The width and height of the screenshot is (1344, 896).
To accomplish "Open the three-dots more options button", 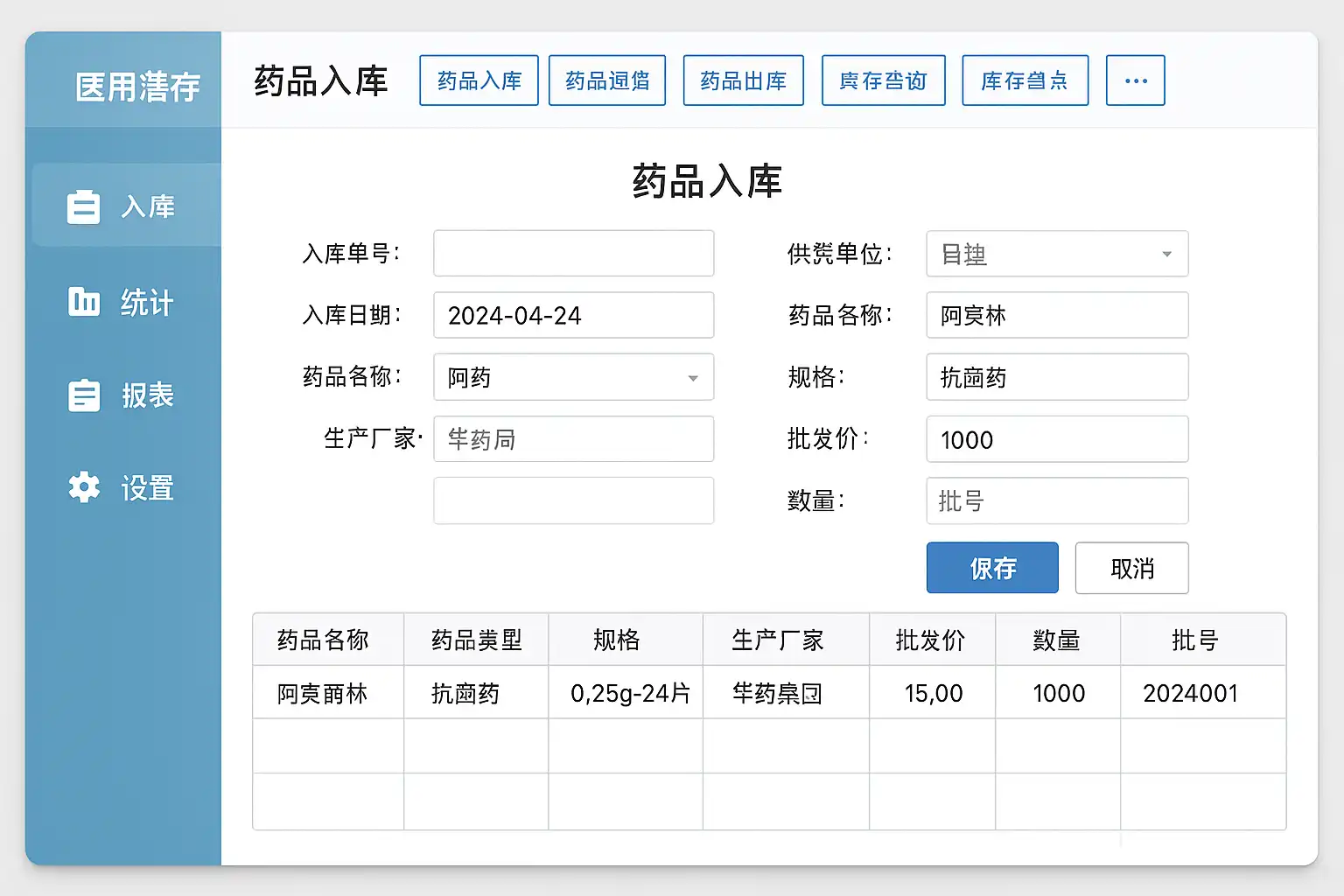I will pyautogui.click(x=1135, y=80).
